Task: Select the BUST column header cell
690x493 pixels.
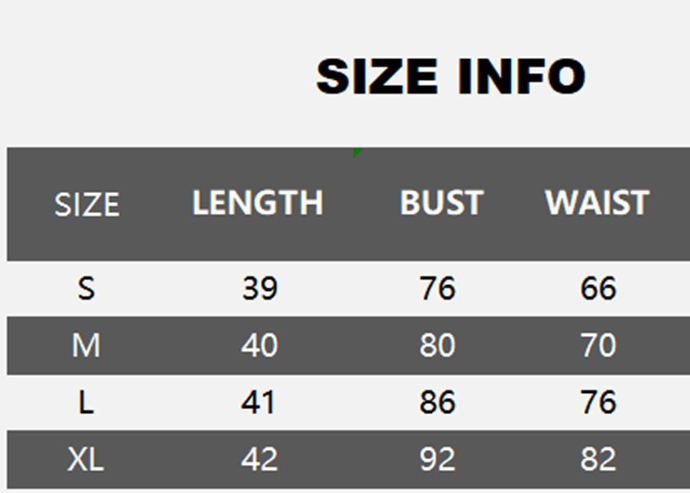Action: pyautogui.click(x=441, y=203)
